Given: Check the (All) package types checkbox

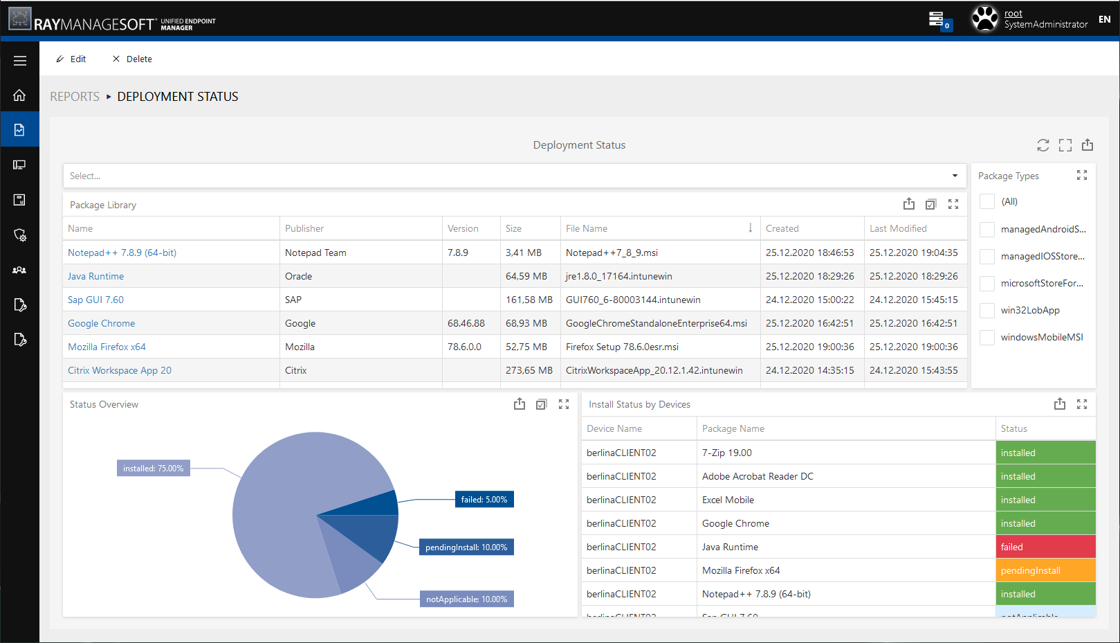Looking at the screenshot, I should point(985,201).
